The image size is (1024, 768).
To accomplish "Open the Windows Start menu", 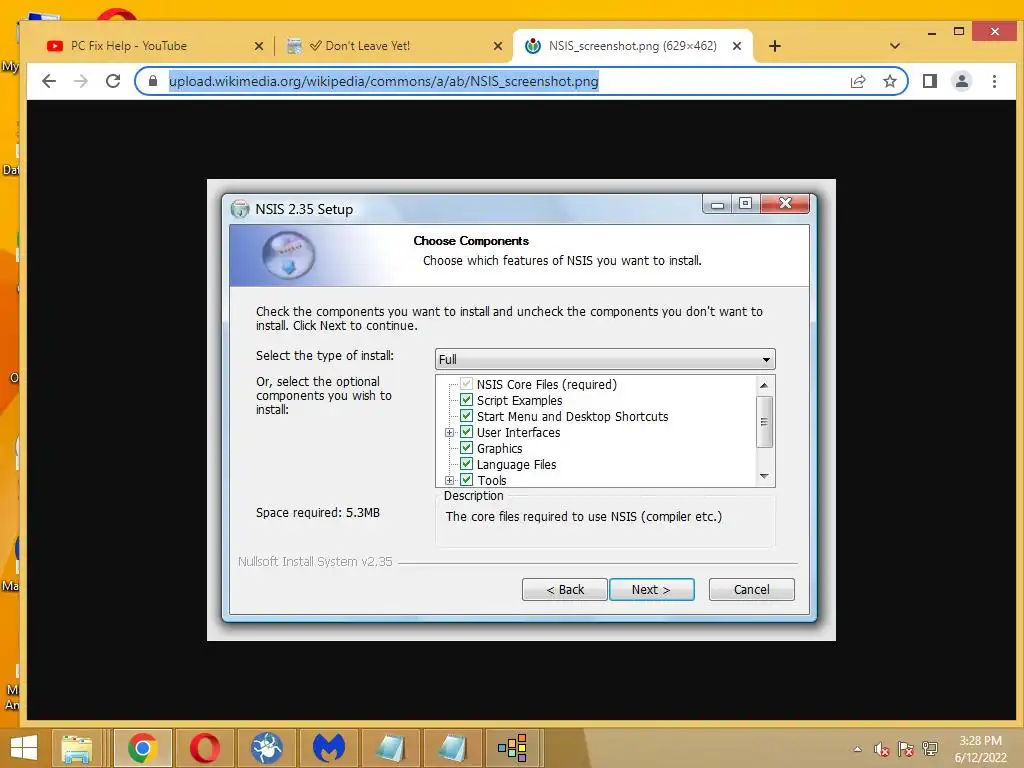I will pos(24,748).
